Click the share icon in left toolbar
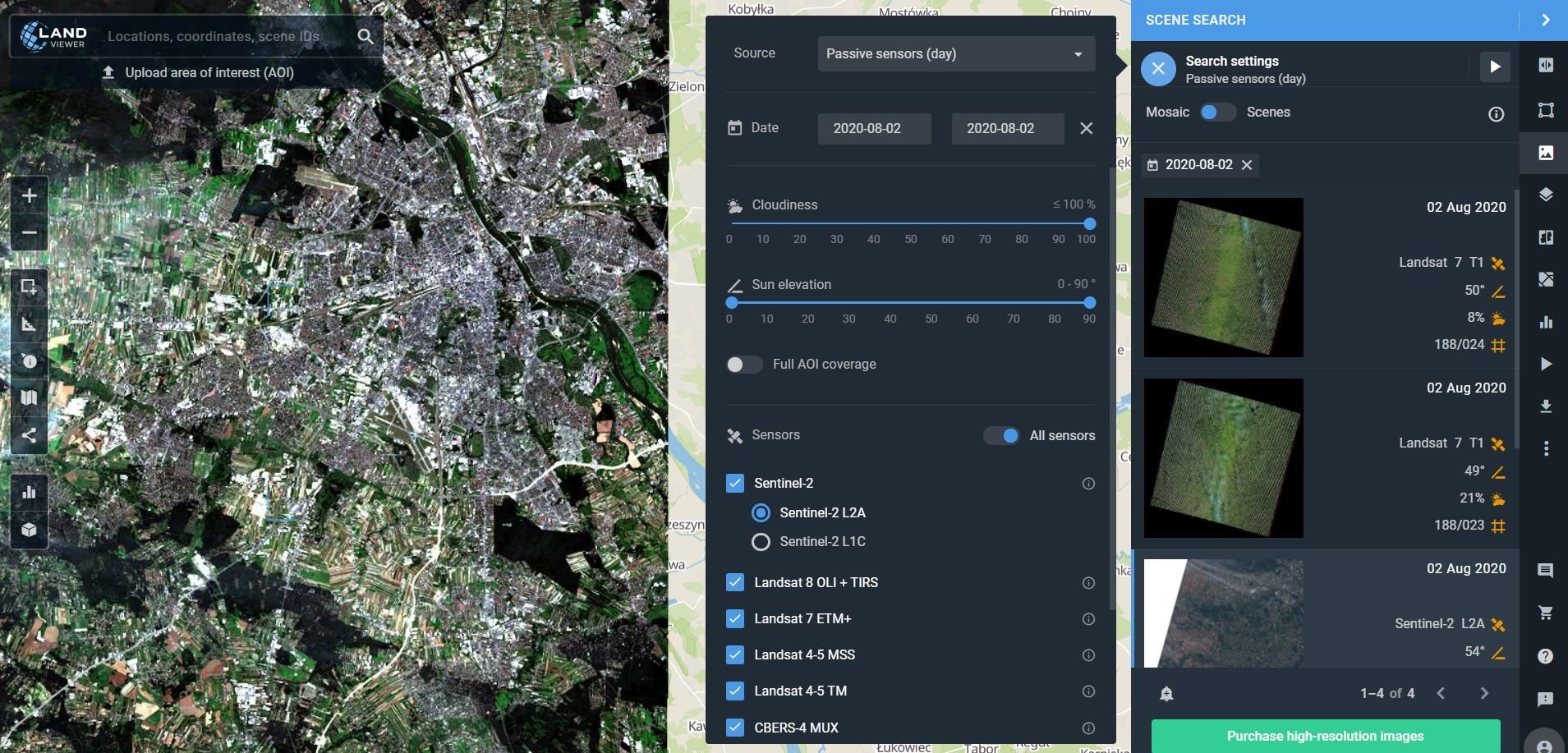The height and width of the screenshot is (753, 1568). click(29, 435)
